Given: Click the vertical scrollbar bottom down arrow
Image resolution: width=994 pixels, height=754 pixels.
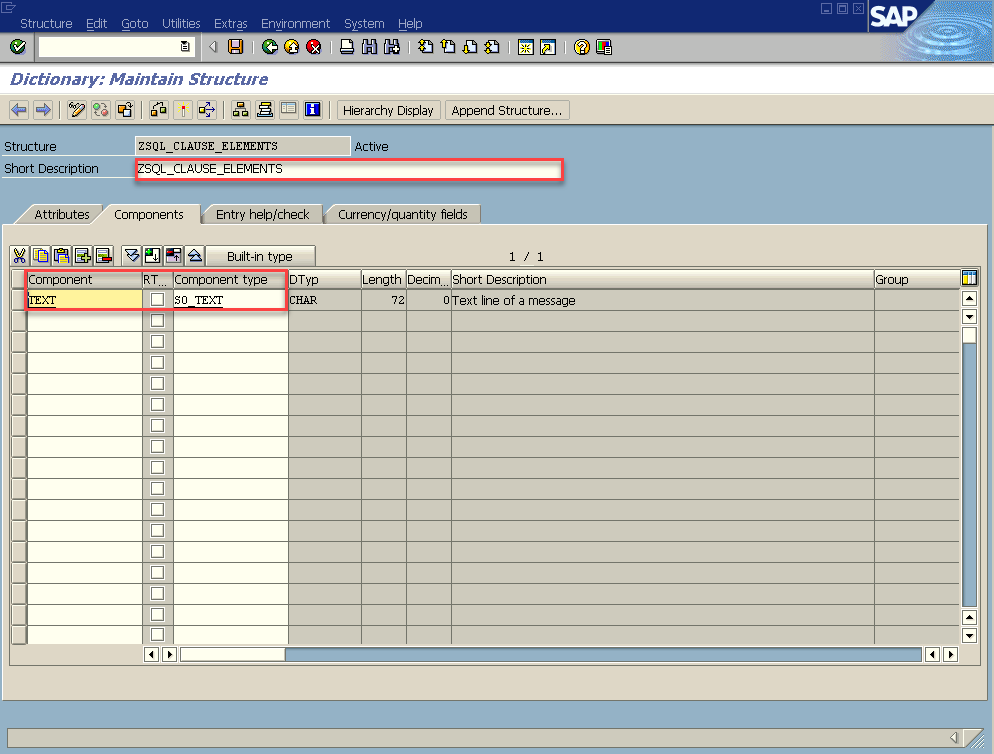Looking at the screenshot, I should pos(969,635).
